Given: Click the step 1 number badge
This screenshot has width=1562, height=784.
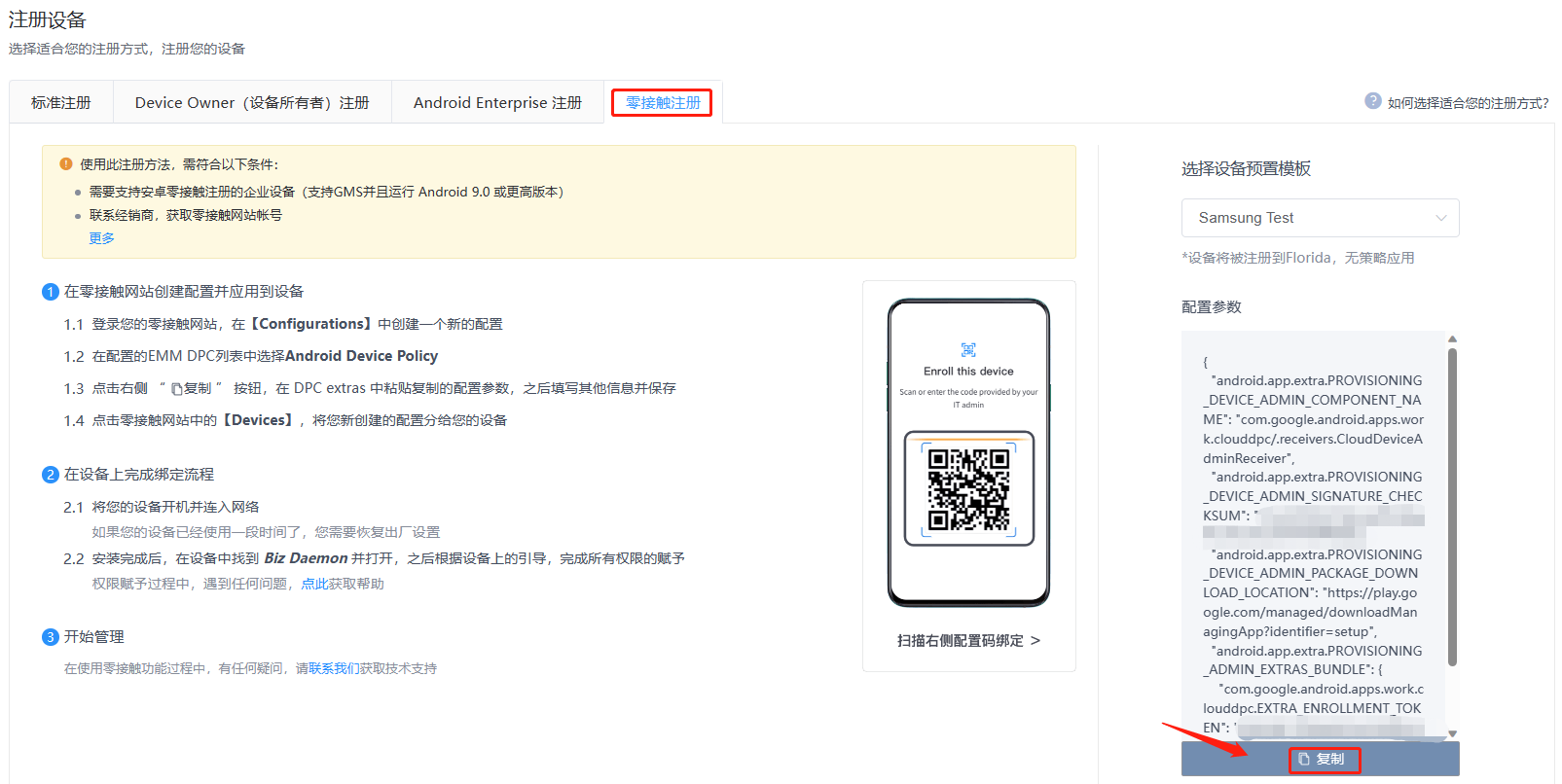Looking at the screenshot, I should click(x=51, y=292).
